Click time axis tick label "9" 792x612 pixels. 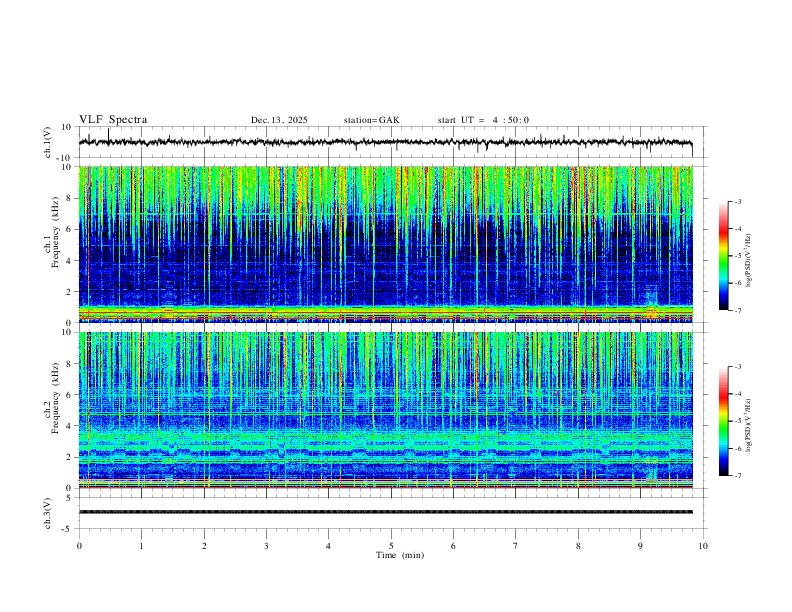pyautogui.click(x=640, y=546)
